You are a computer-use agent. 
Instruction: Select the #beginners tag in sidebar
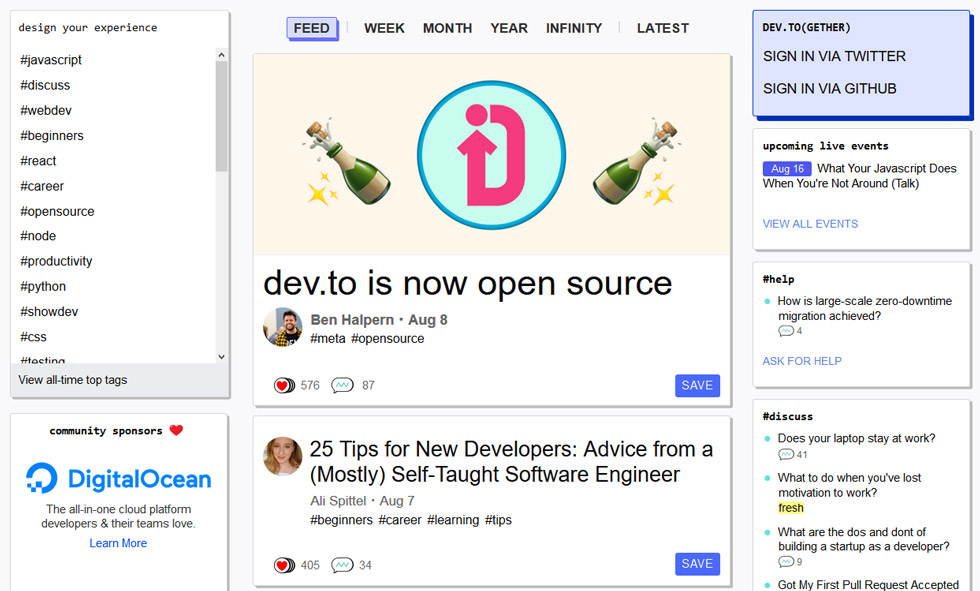[51, 136]
